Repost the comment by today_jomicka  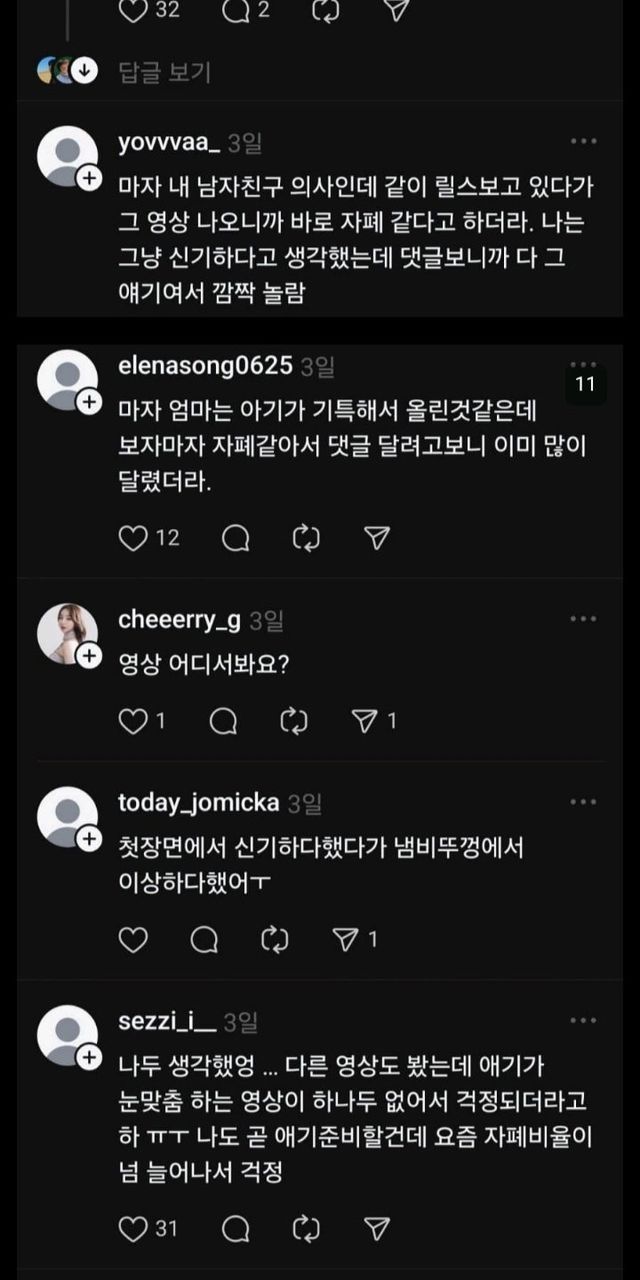click(274, 939)
